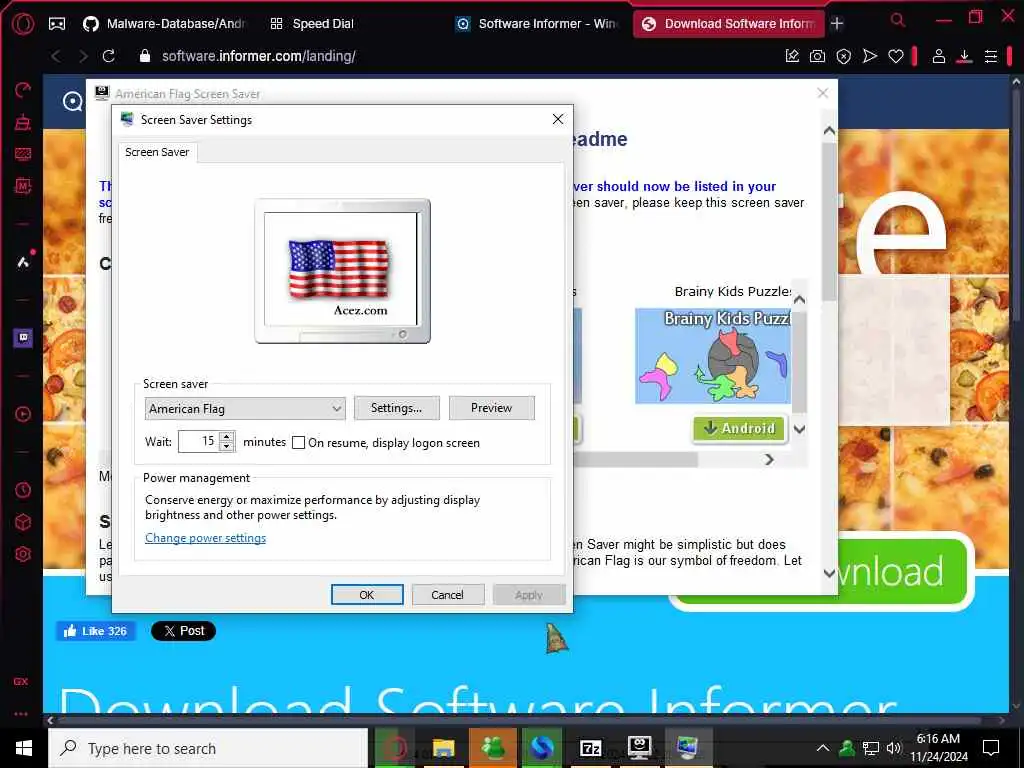
Task: Open 7-Zip from the taskbar
Action: (590, 748)
